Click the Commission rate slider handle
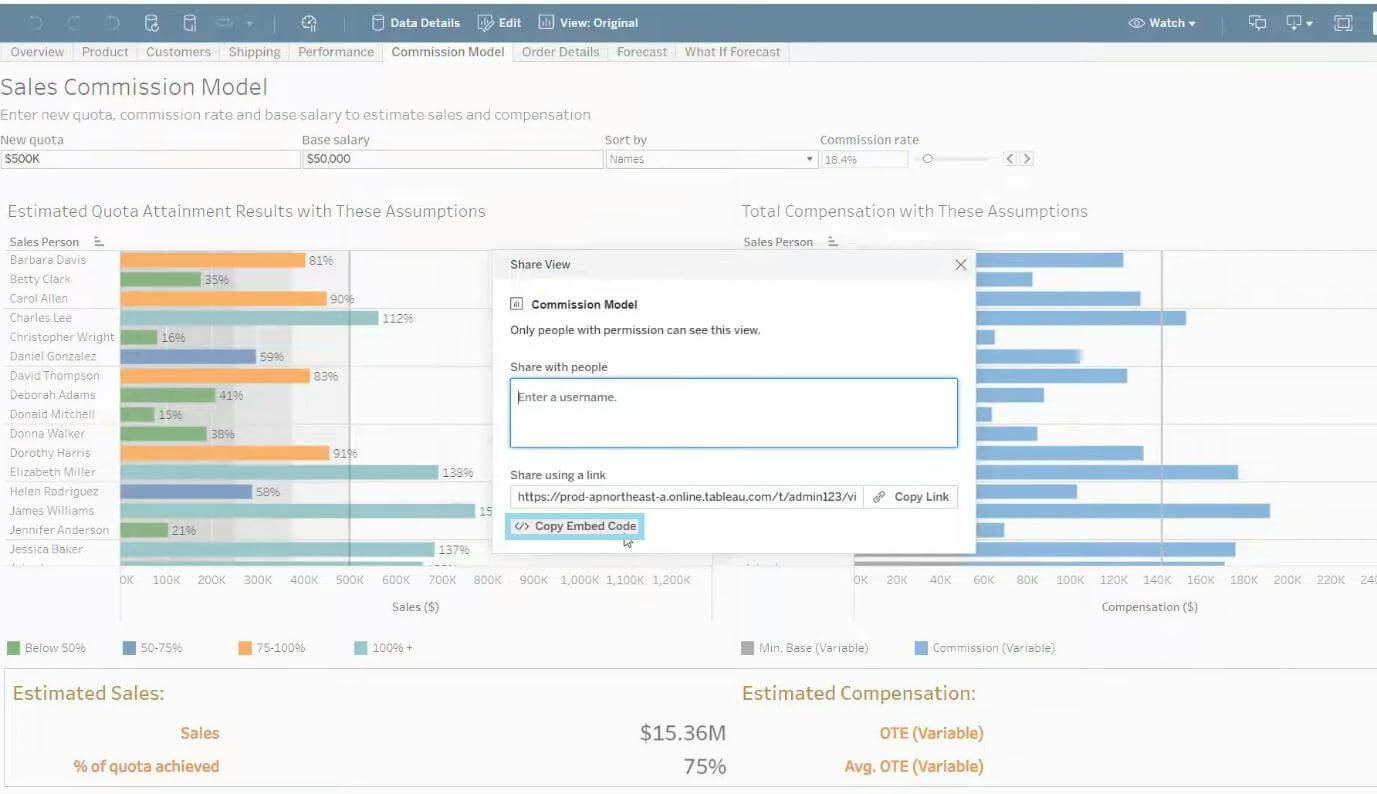This screenshot has width=1377, height=794. click(928, 159)
